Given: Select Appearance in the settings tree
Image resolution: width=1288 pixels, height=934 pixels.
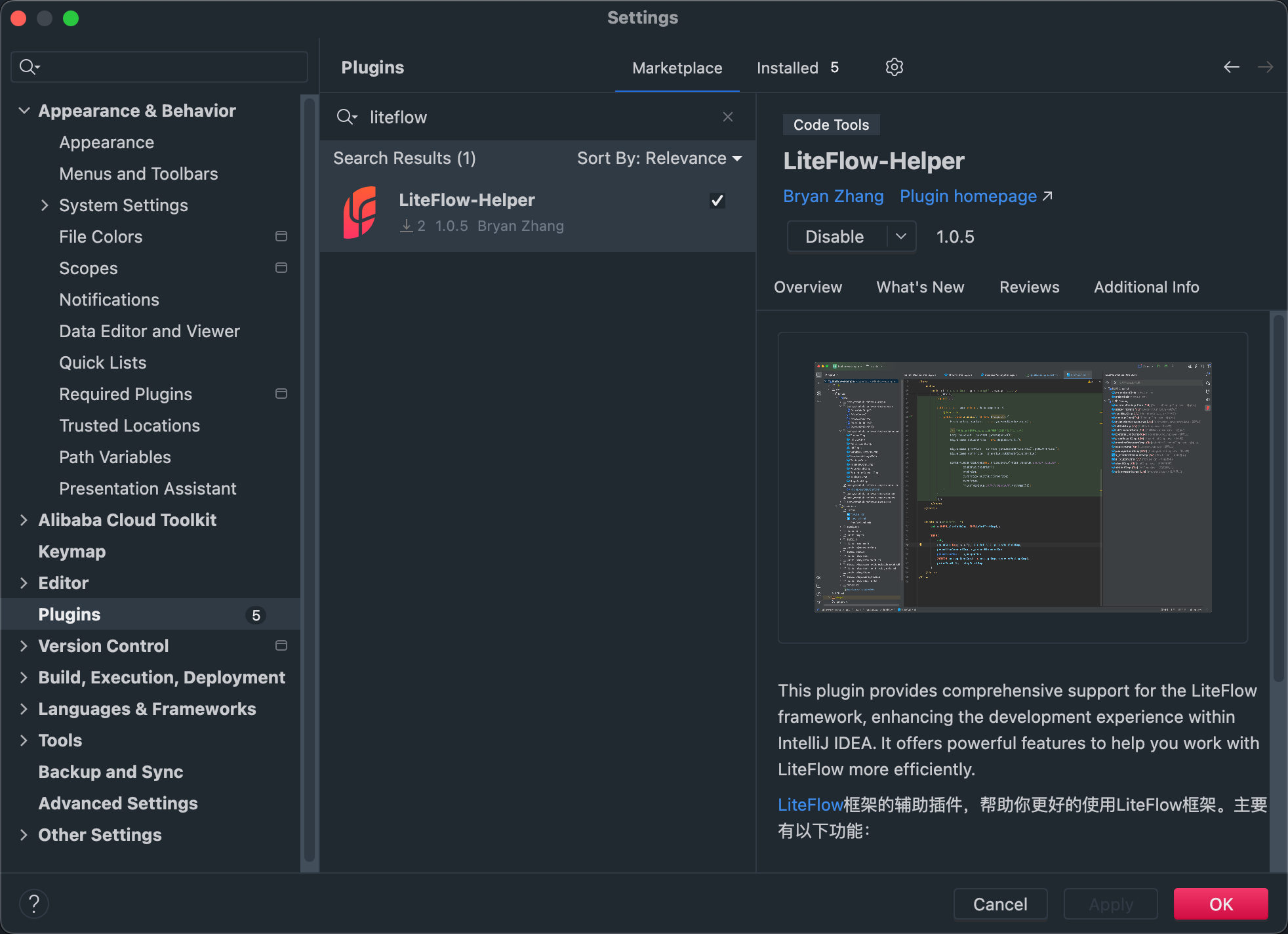Looking at the screenshot, I should pos(106,142).
